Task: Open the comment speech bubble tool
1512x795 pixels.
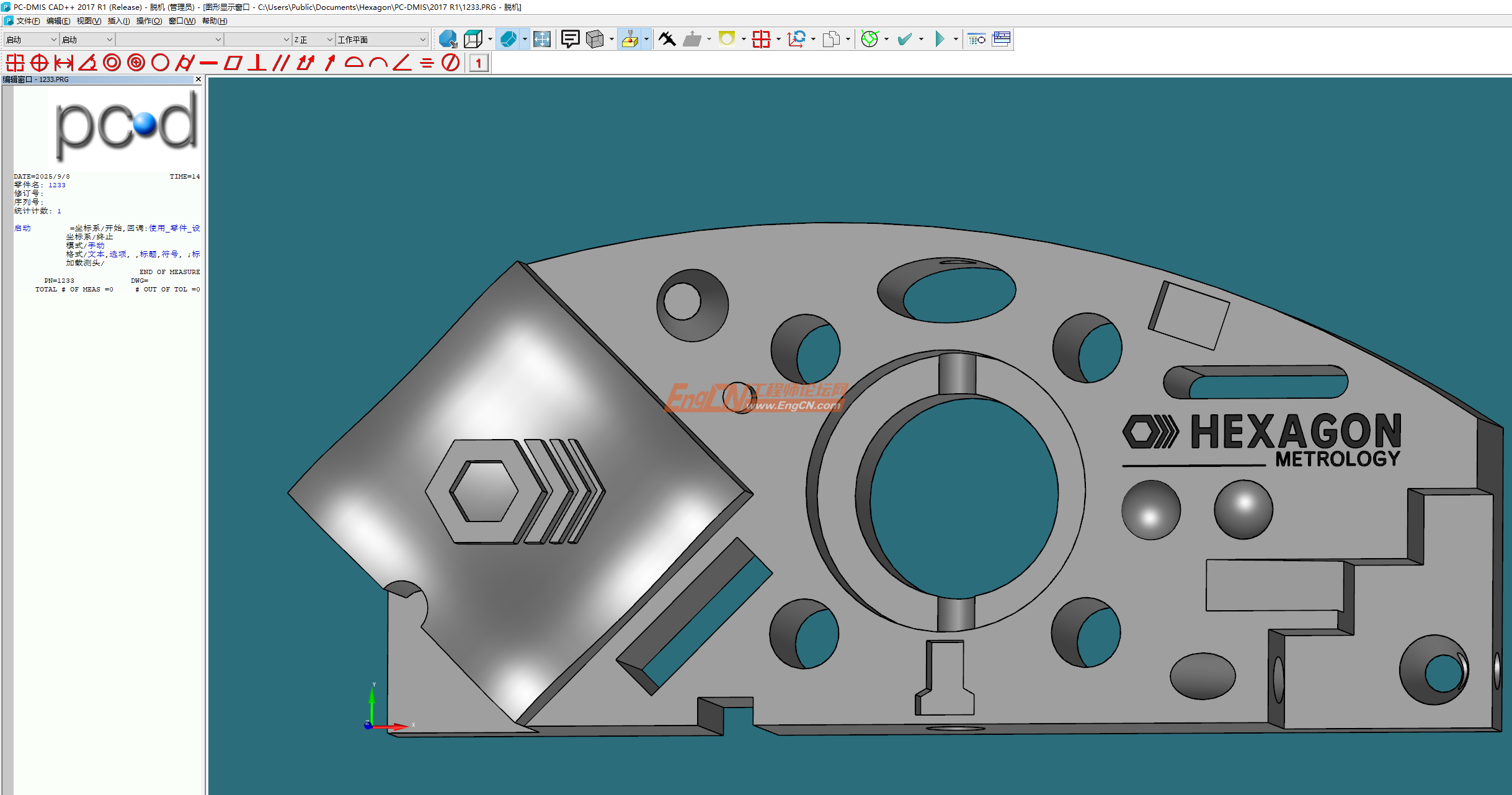Action: point(570,39)
